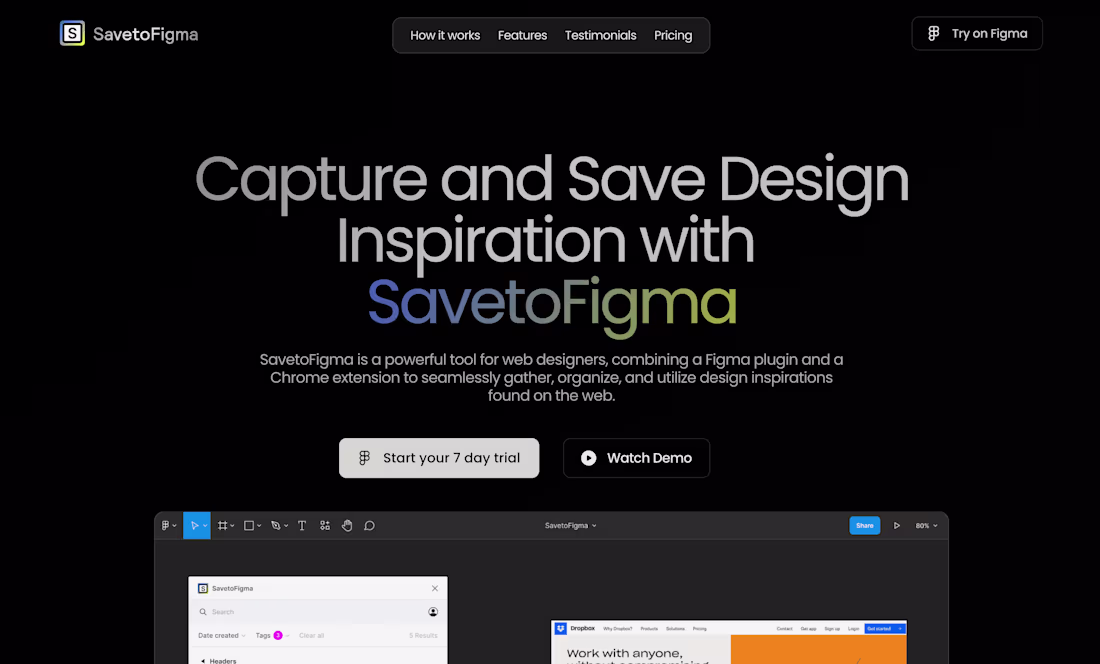Select the Pen tool
This screenshot has height=664, width=1100.
[x=276, y=525]
